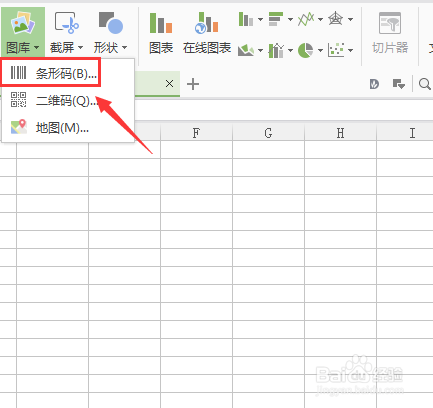Click the pie chart icon
This screenshot has height=408, width=433.
(x=306, y=50)
